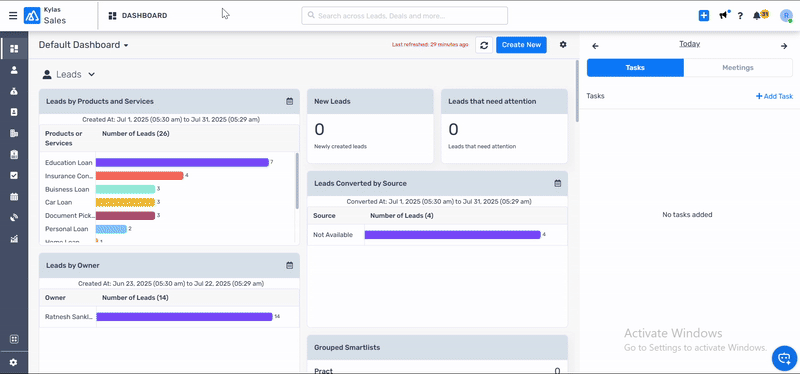Open dashboard settings gear icon

(x=563, y=44)
